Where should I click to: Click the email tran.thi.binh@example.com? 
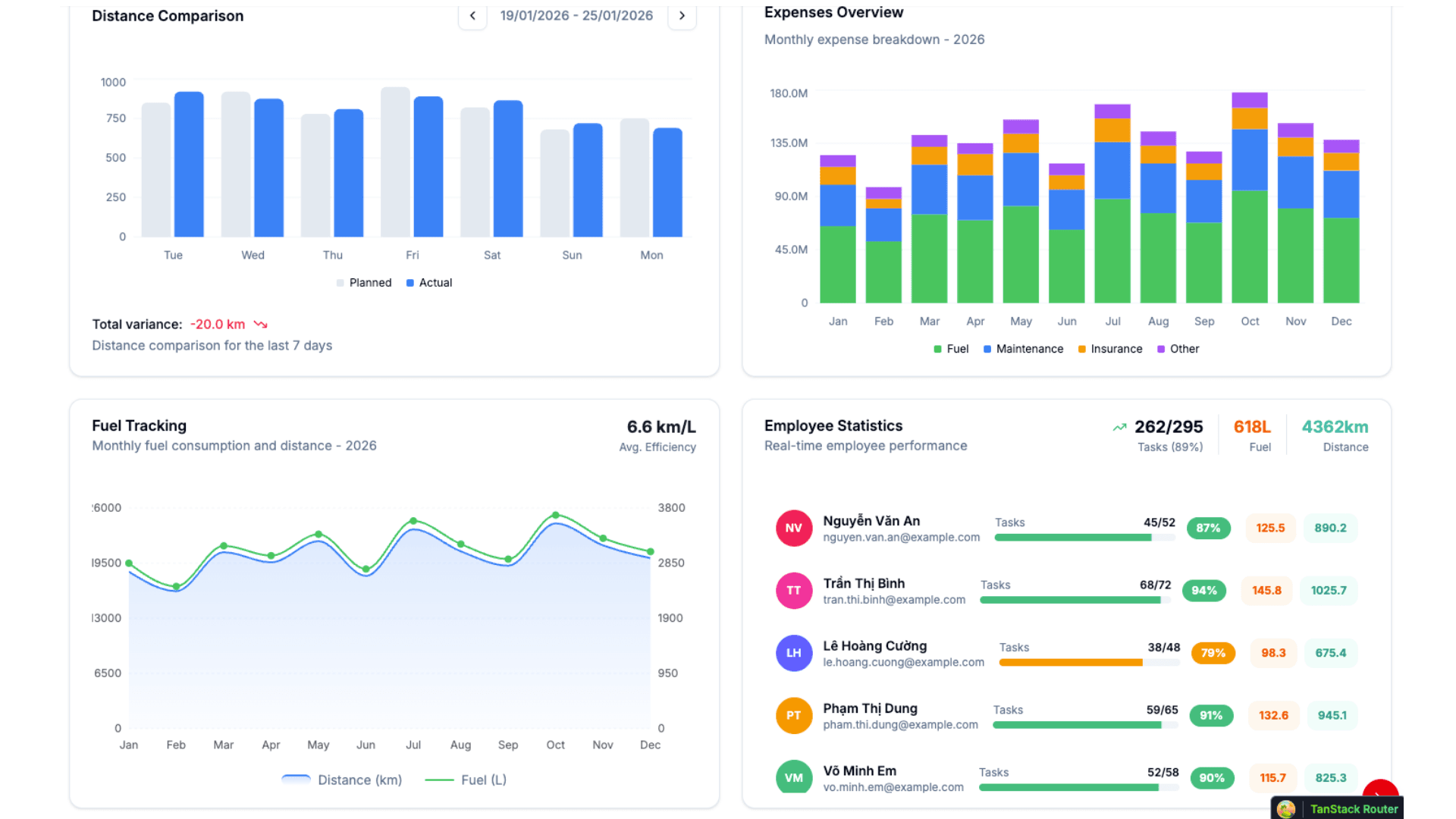894,600
